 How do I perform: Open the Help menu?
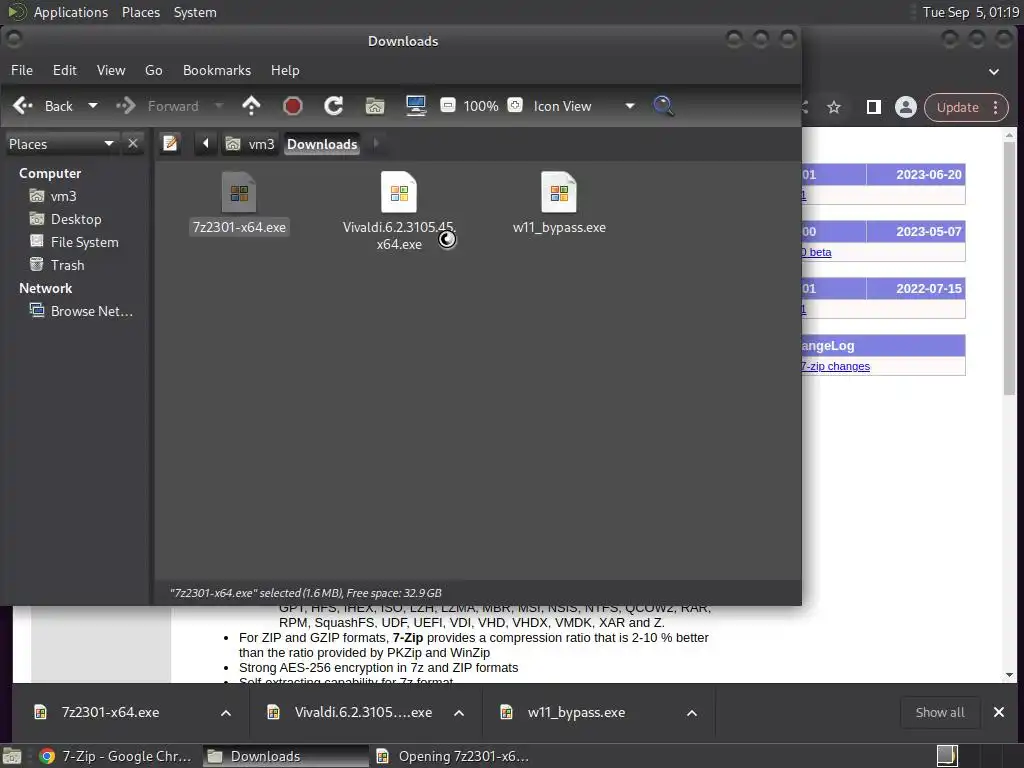(285, 70)
